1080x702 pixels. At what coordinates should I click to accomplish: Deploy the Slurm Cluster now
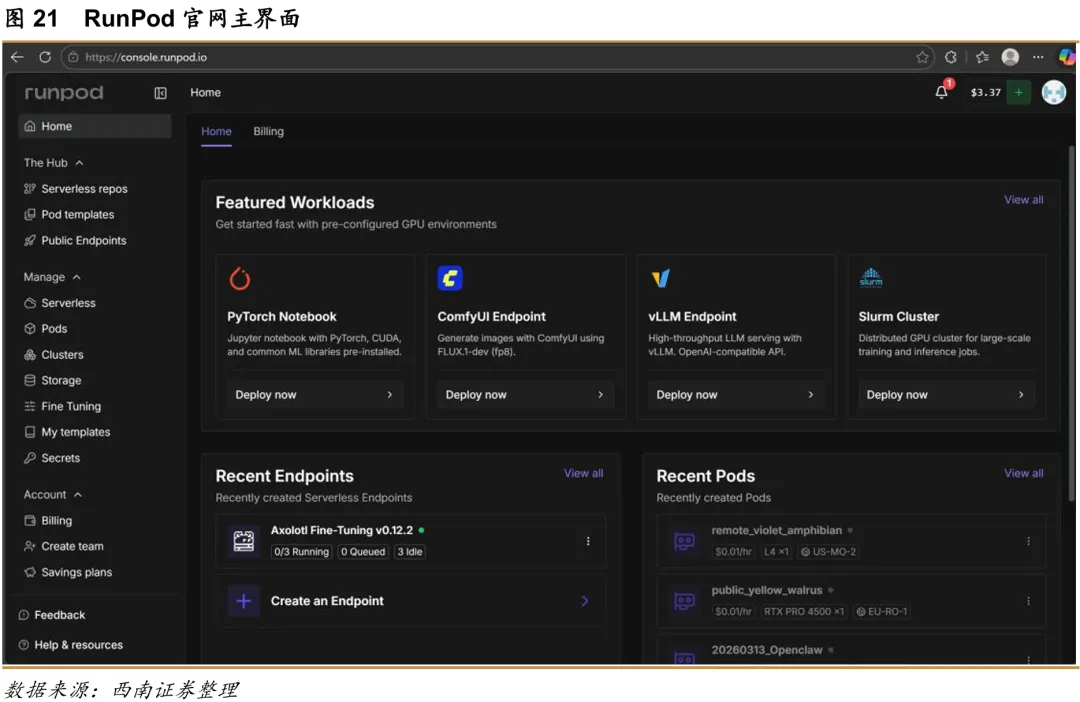click(x=946, y=395)
